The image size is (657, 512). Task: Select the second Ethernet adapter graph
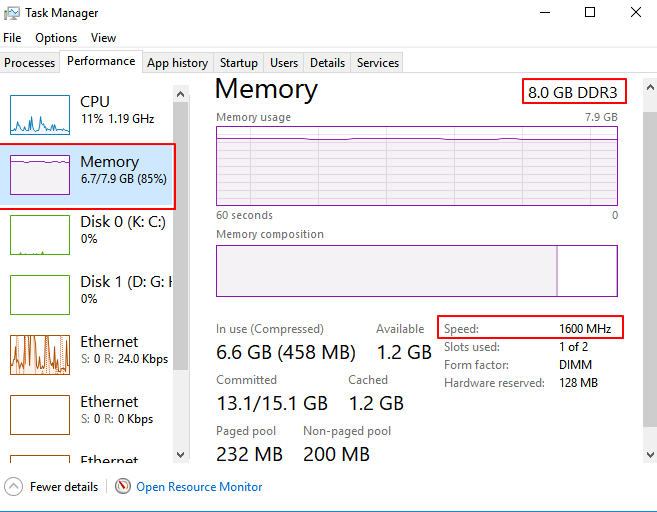click(40, 414)
